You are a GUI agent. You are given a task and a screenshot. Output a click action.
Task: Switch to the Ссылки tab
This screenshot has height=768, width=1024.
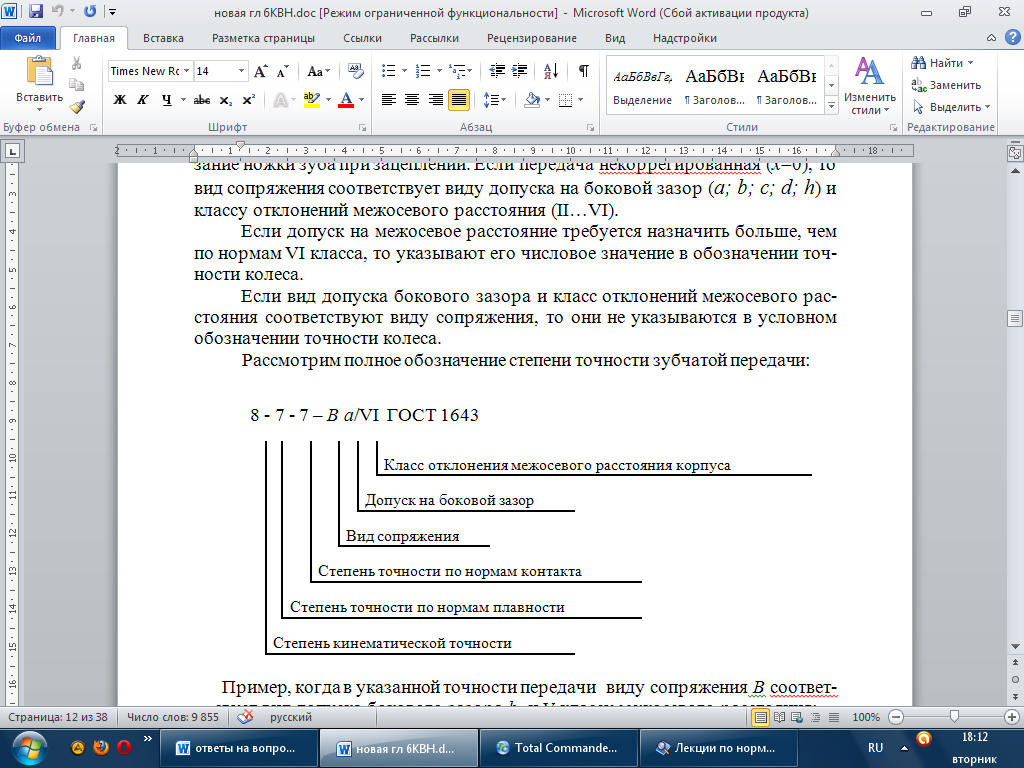click(x=362, y=38)
